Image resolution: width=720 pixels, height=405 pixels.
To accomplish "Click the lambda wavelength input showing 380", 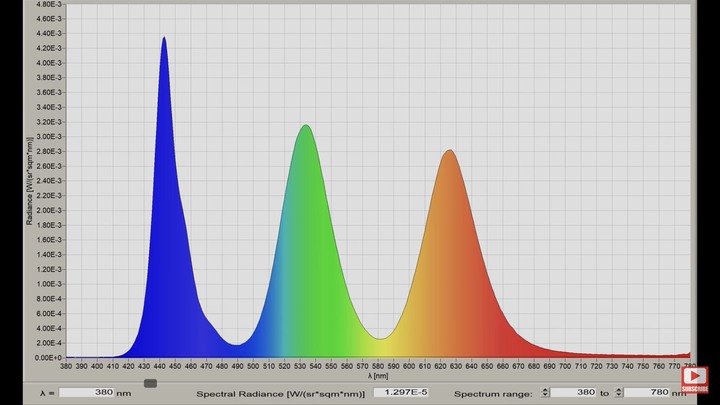I will tap(87, 393).
